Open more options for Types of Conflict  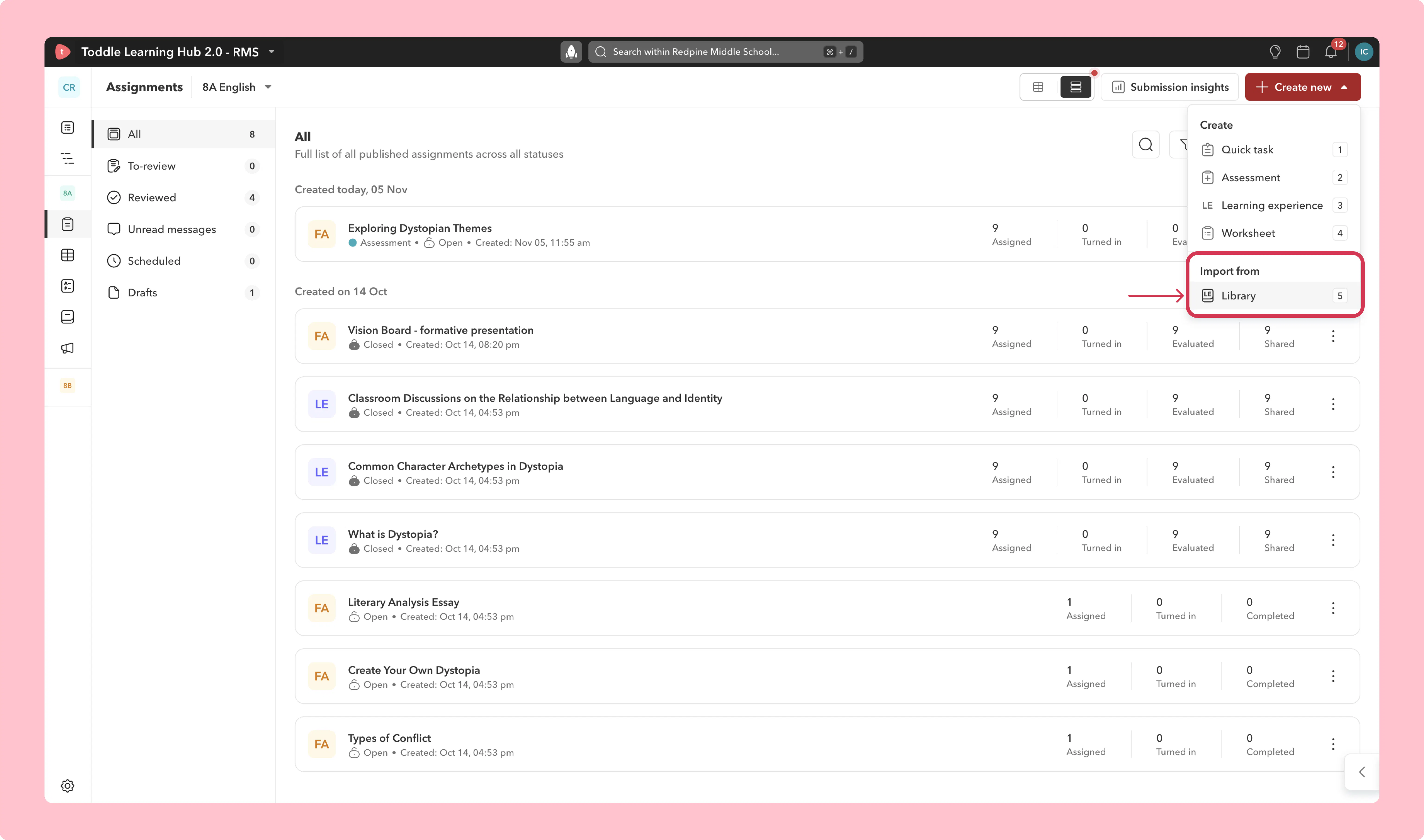(x=1333, y=744)
